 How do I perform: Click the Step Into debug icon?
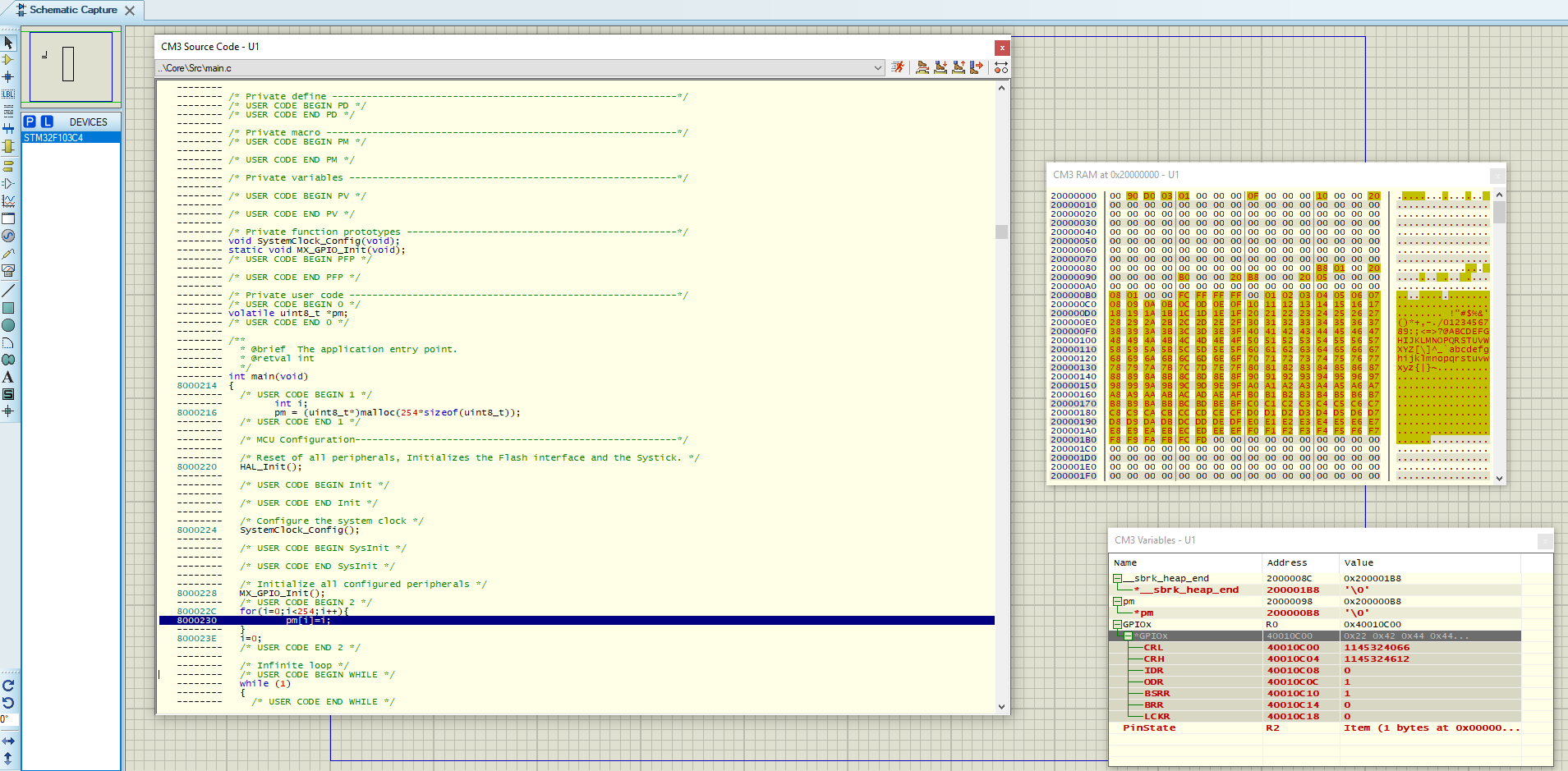[940, 67]
